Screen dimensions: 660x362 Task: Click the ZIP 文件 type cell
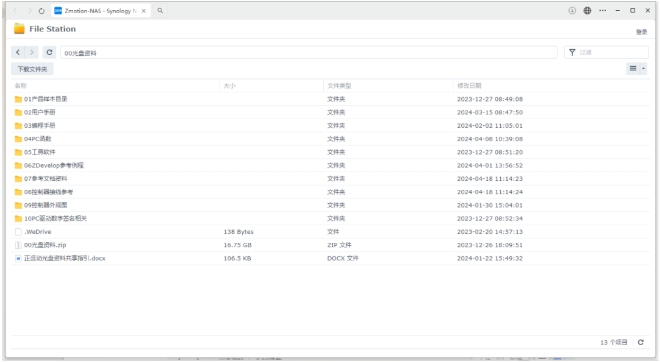(339, 245)
